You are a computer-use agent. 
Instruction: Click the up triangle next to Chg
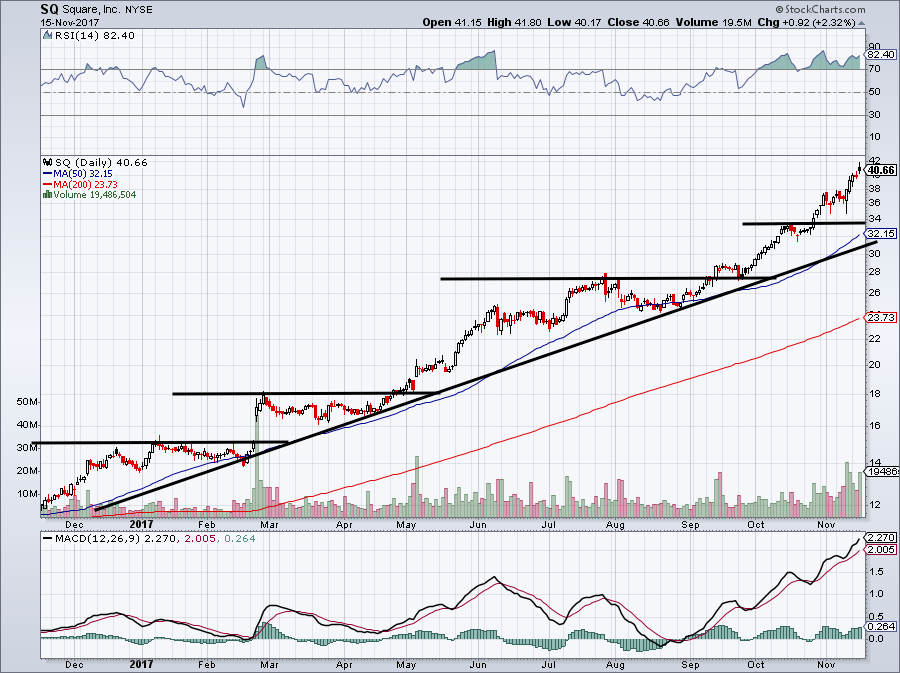tap(861, 24)
